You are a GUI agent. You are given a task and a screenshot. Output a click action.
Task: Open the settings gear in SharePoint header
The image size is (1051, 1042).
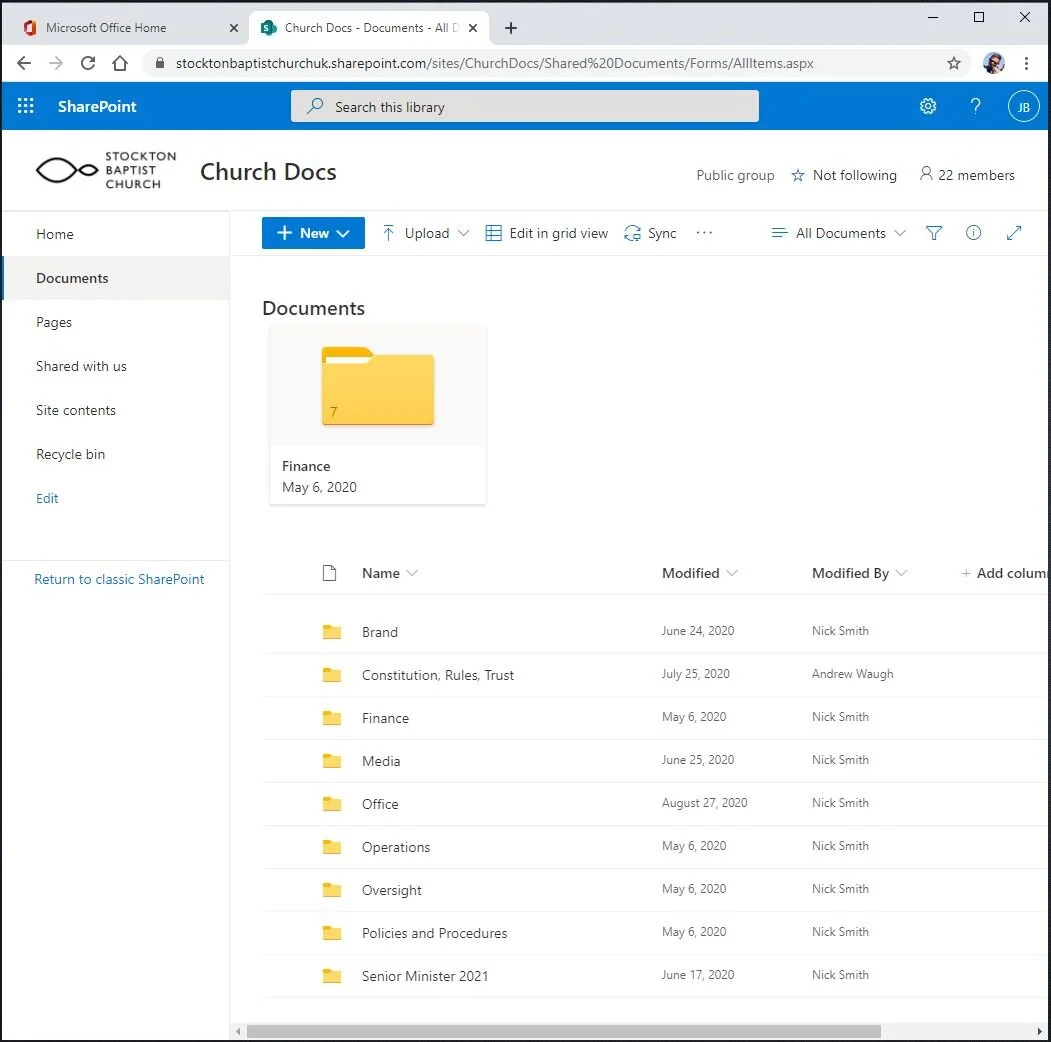coord(928,106)
